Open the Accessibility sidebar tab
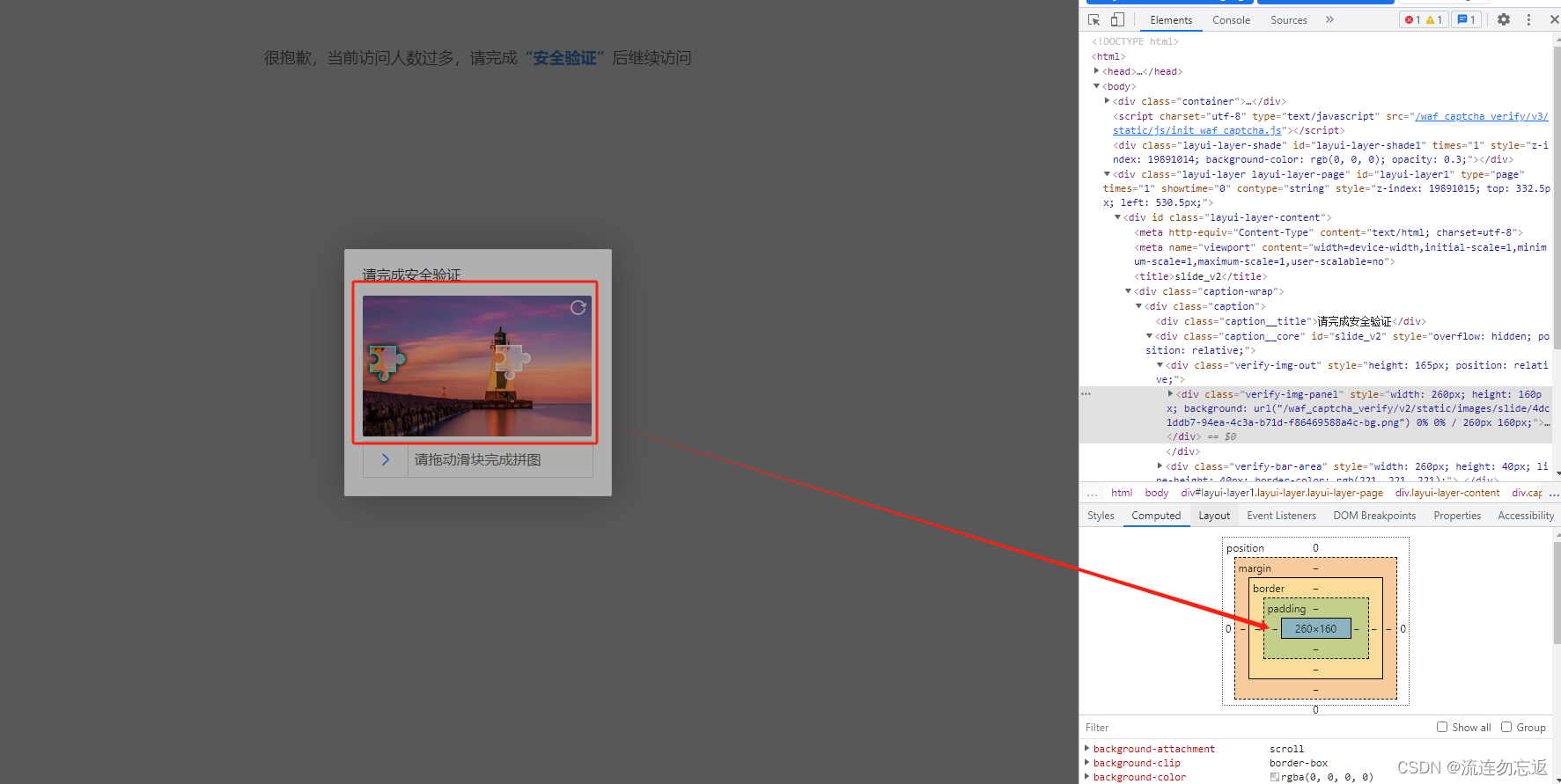Image resolution: width=1561 pixels, height=784 pixels. pos(1526,516)
